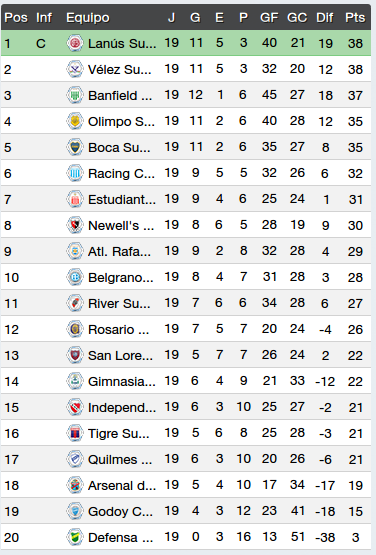376x555 pixels.
Task: Click the Lanús club crest icon
Action: point(75,43)
